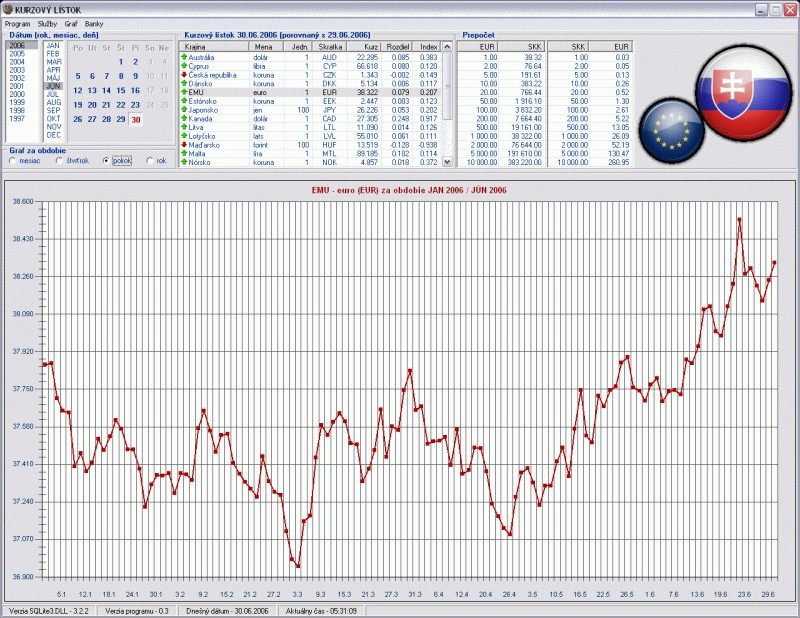The image size is (800, 618).
Task: Select month MAR in the month list
Action: [x=54, y=62]
